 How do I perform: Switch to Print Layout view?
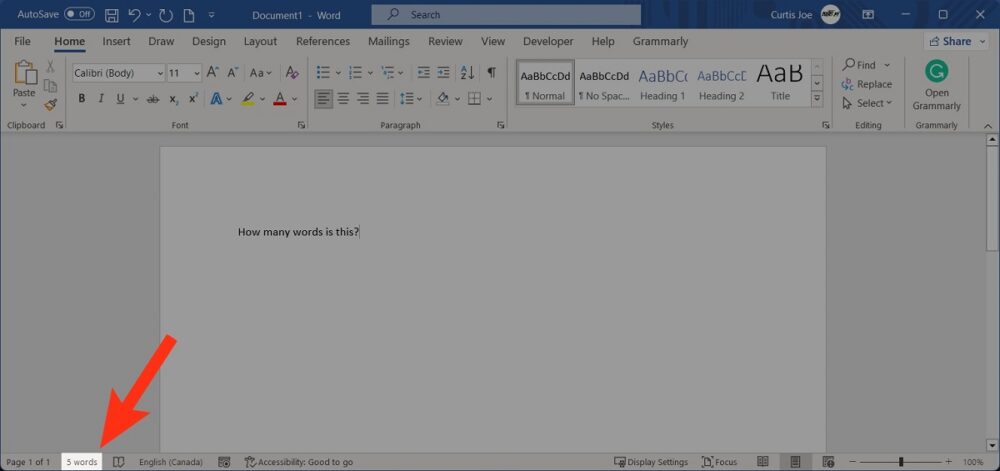(795, 462)
